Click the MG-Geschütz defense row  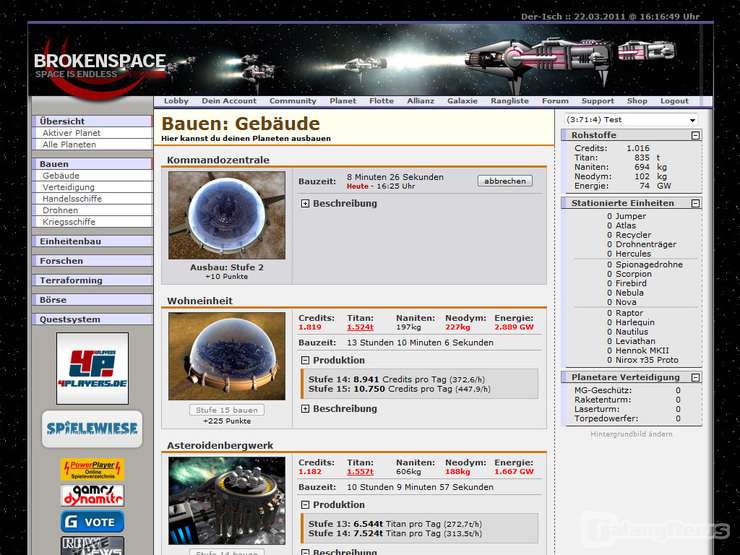point(627,391)
